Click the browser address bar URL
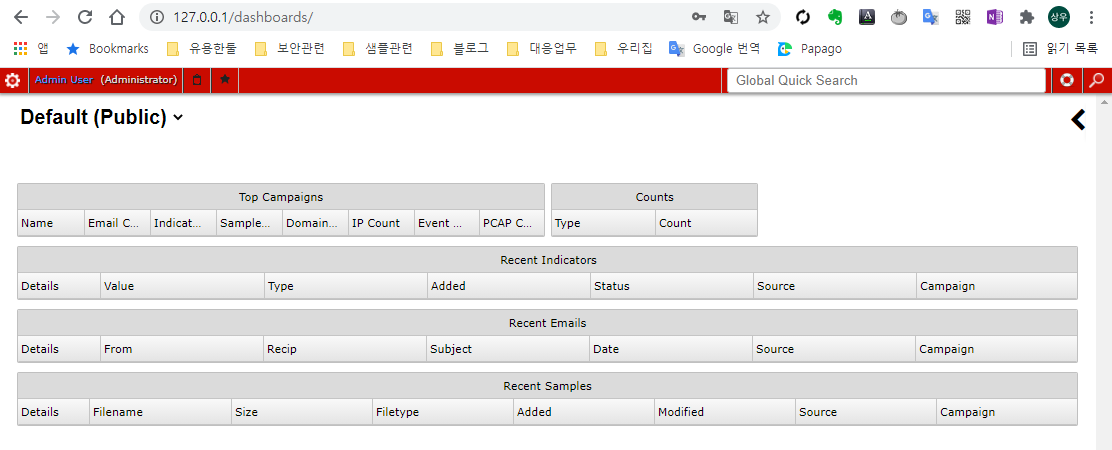The image size is (1112, 450). point(243,17)
